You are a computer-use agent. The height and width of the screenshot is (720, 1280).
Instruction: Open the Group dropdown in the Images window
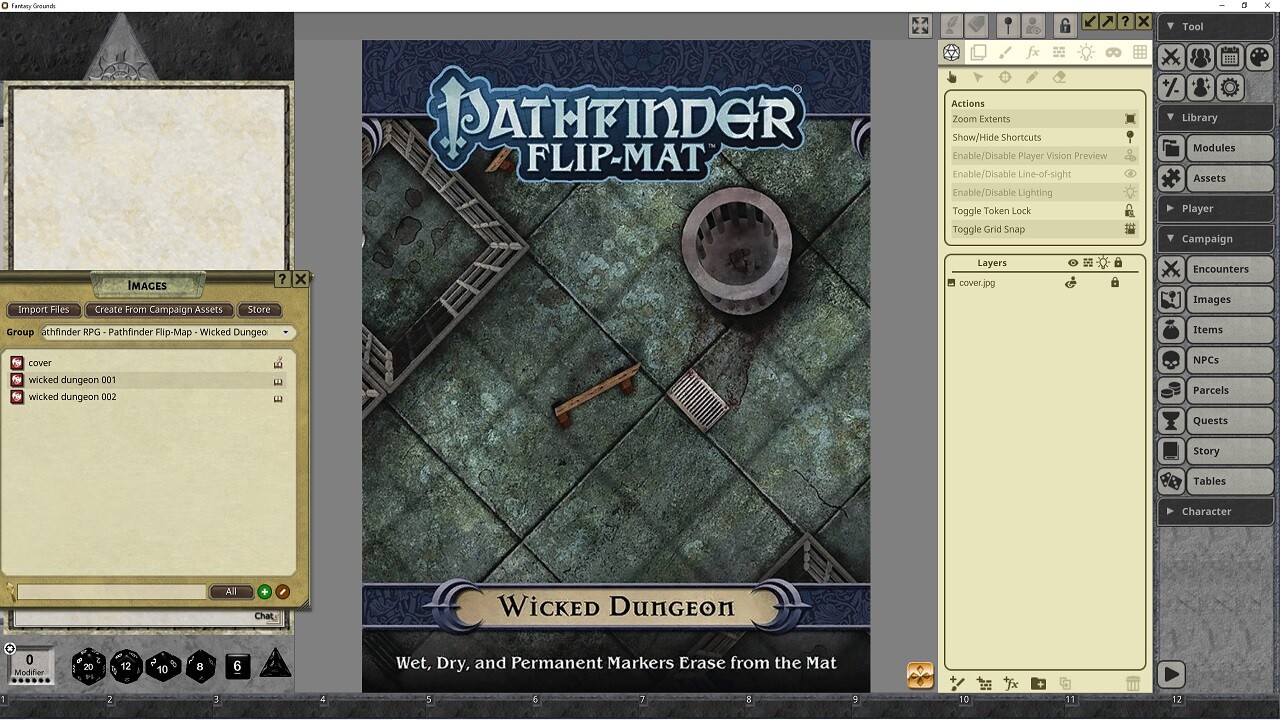pyautogui.click(x=286, y=332)
